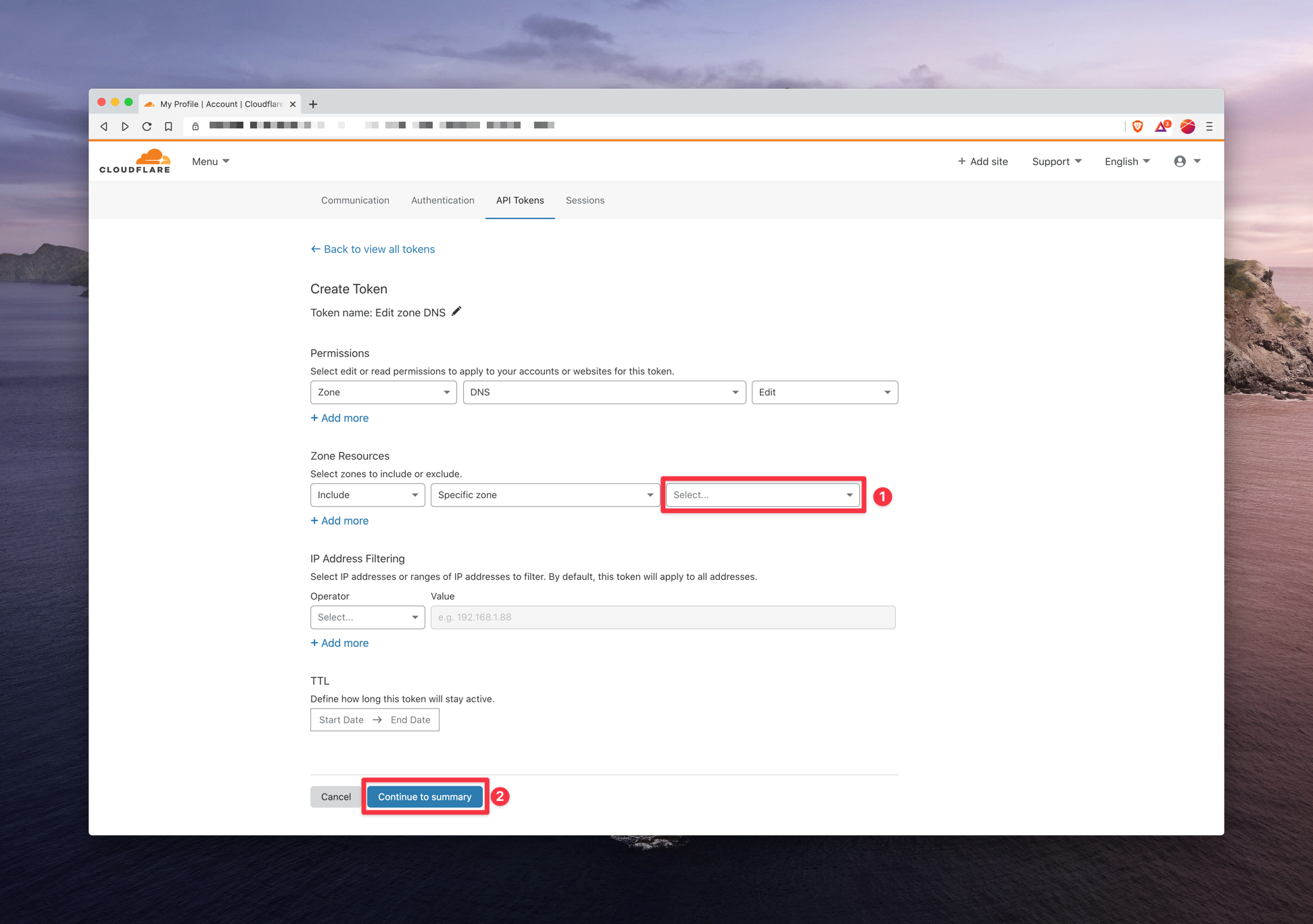Open the Brave hamburger menu
Image resolution: width=1313 pixels, height=924 pixels.
1210,126
